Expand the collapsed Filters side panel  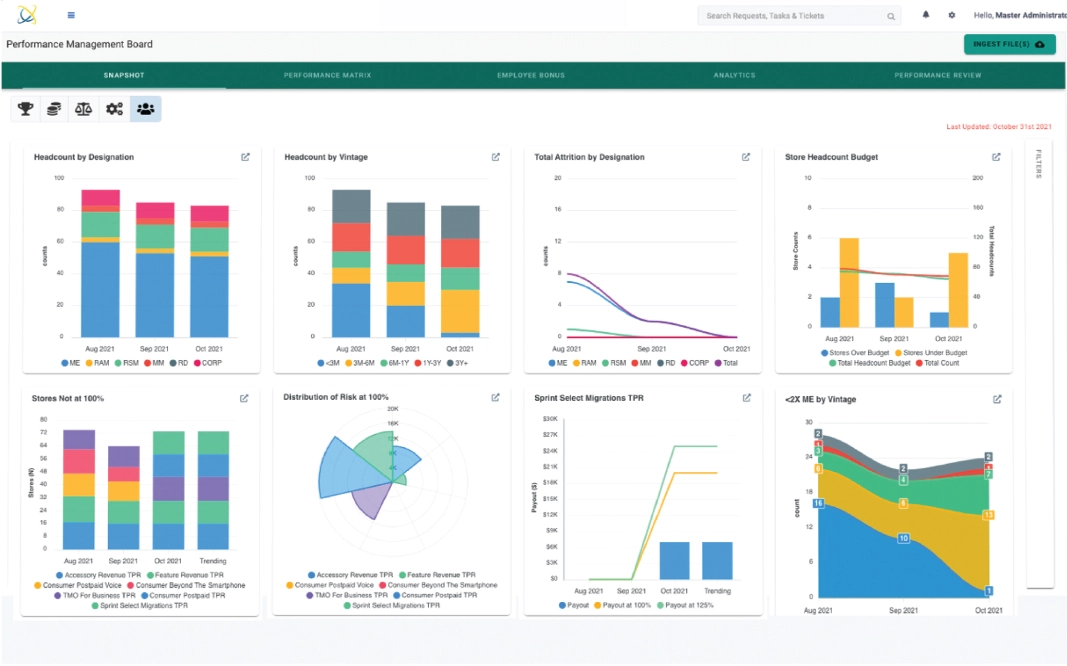(x=1038, y=165)
